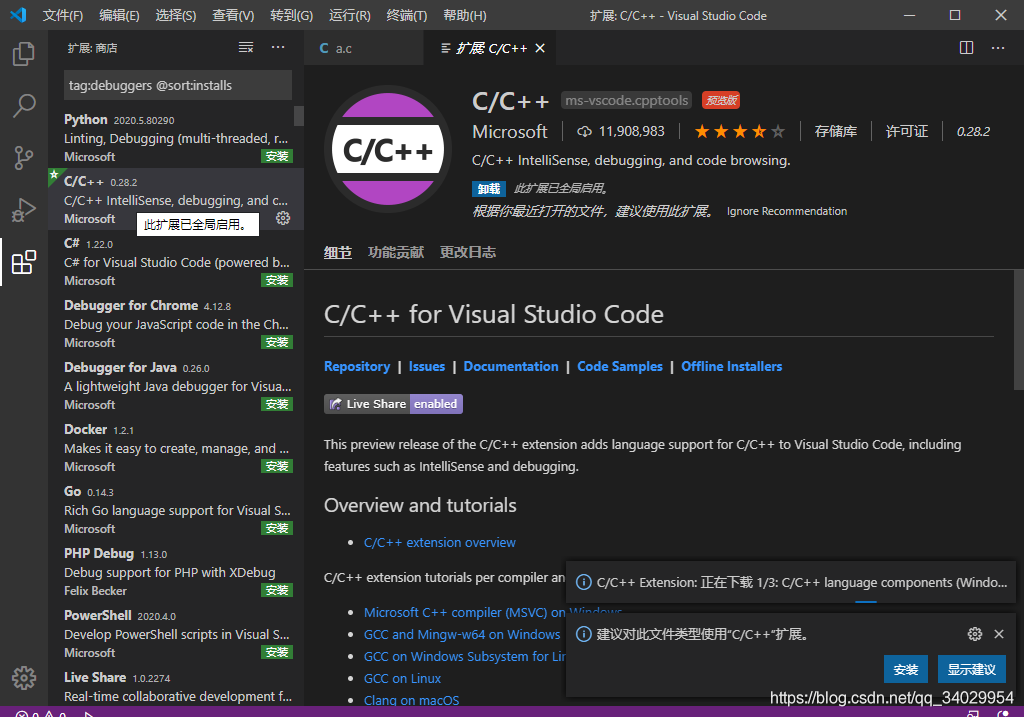The height and width of the screenshot is (717, 1024).
Task: Close the C/C++ recommendation notification
Action: 999,634
